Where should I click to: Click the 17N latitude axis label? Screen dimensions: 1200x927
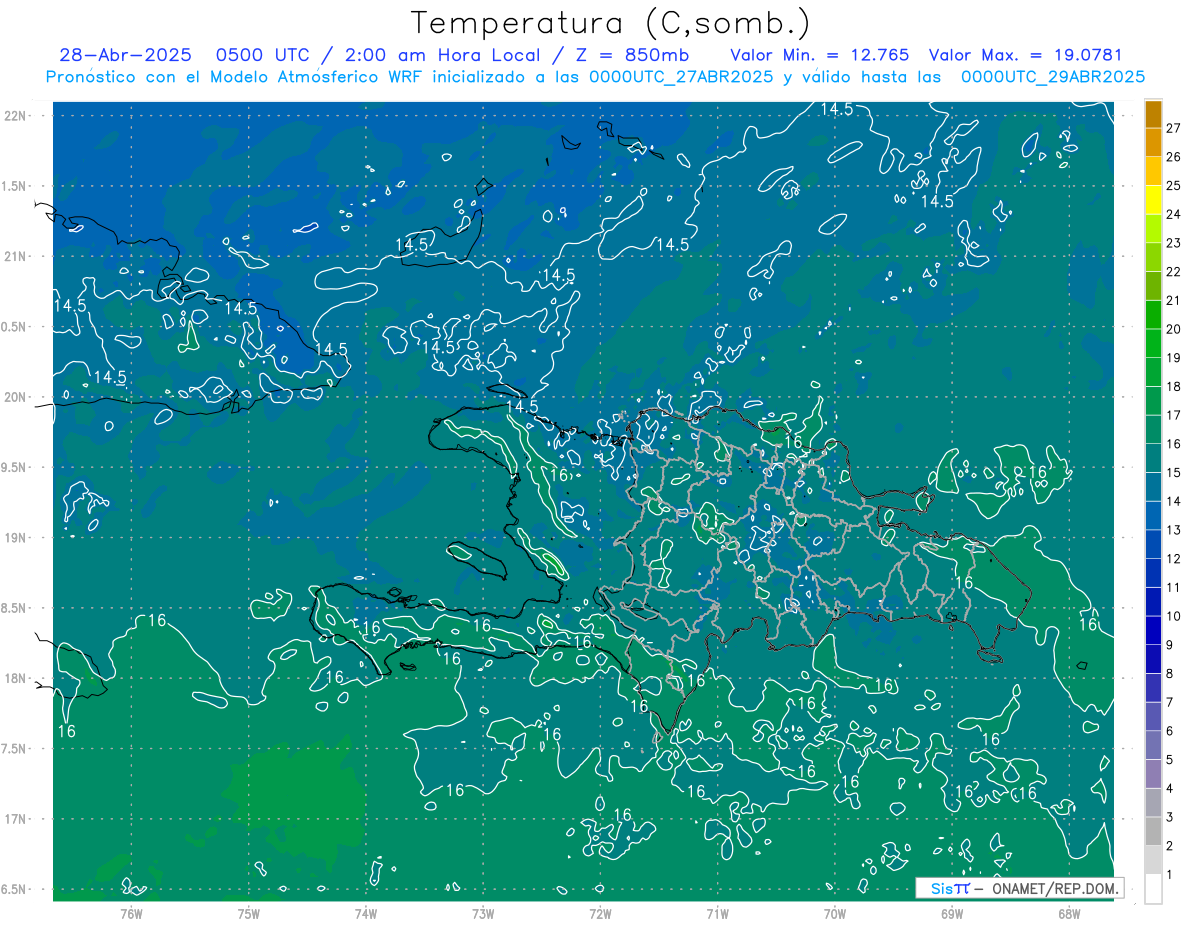[16, 819]
